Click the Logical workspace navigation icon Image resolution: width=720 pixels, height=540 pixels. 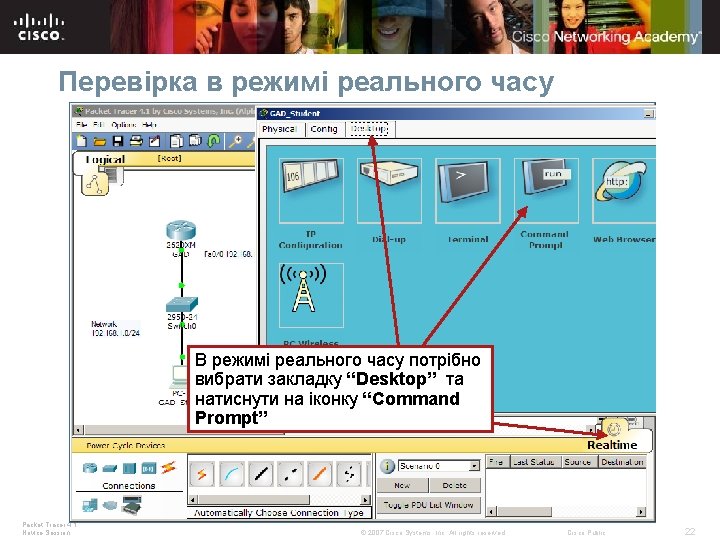(95, 184)
